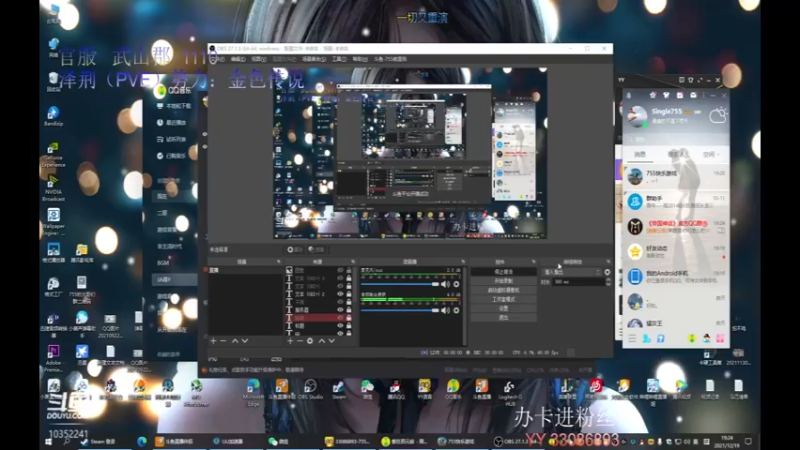Move scene up with arrow icon
This screenshot has height=450, width=800.
(235, 341)
